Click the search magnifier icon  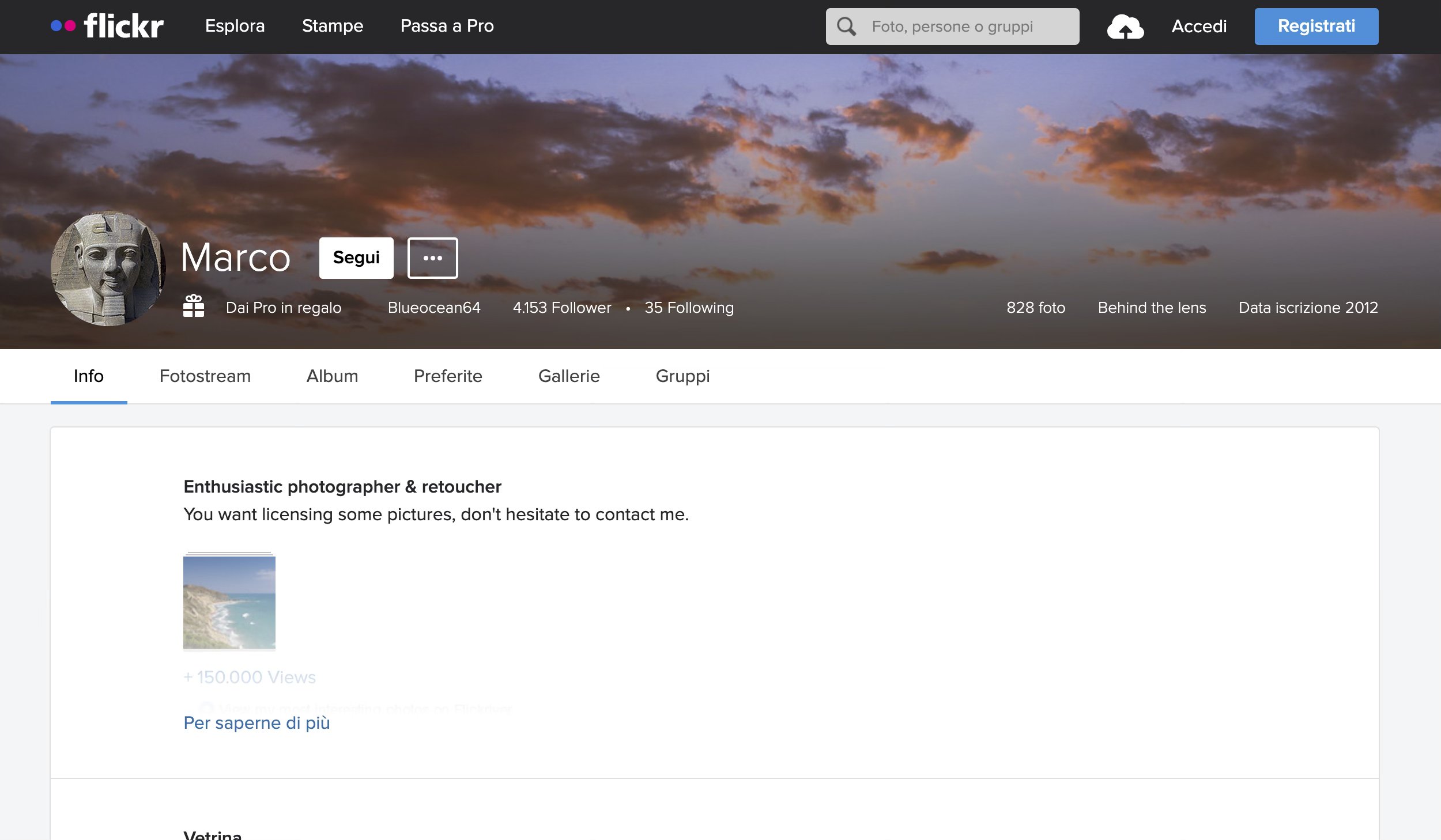[846, 27]
